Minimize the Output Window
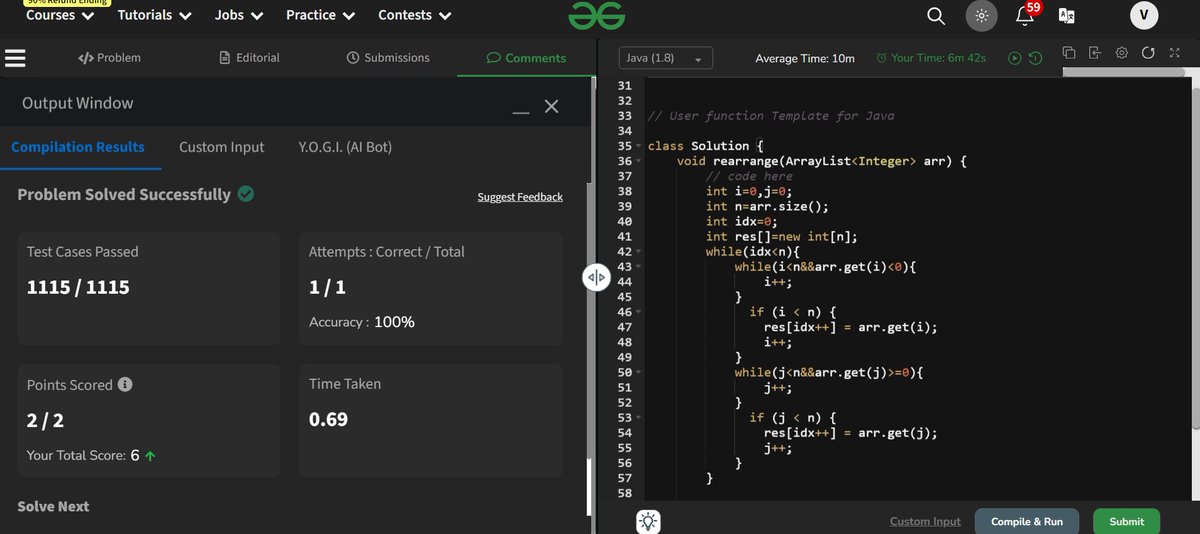This screenshot has height=534, width=1200. [x=520, y=112]
